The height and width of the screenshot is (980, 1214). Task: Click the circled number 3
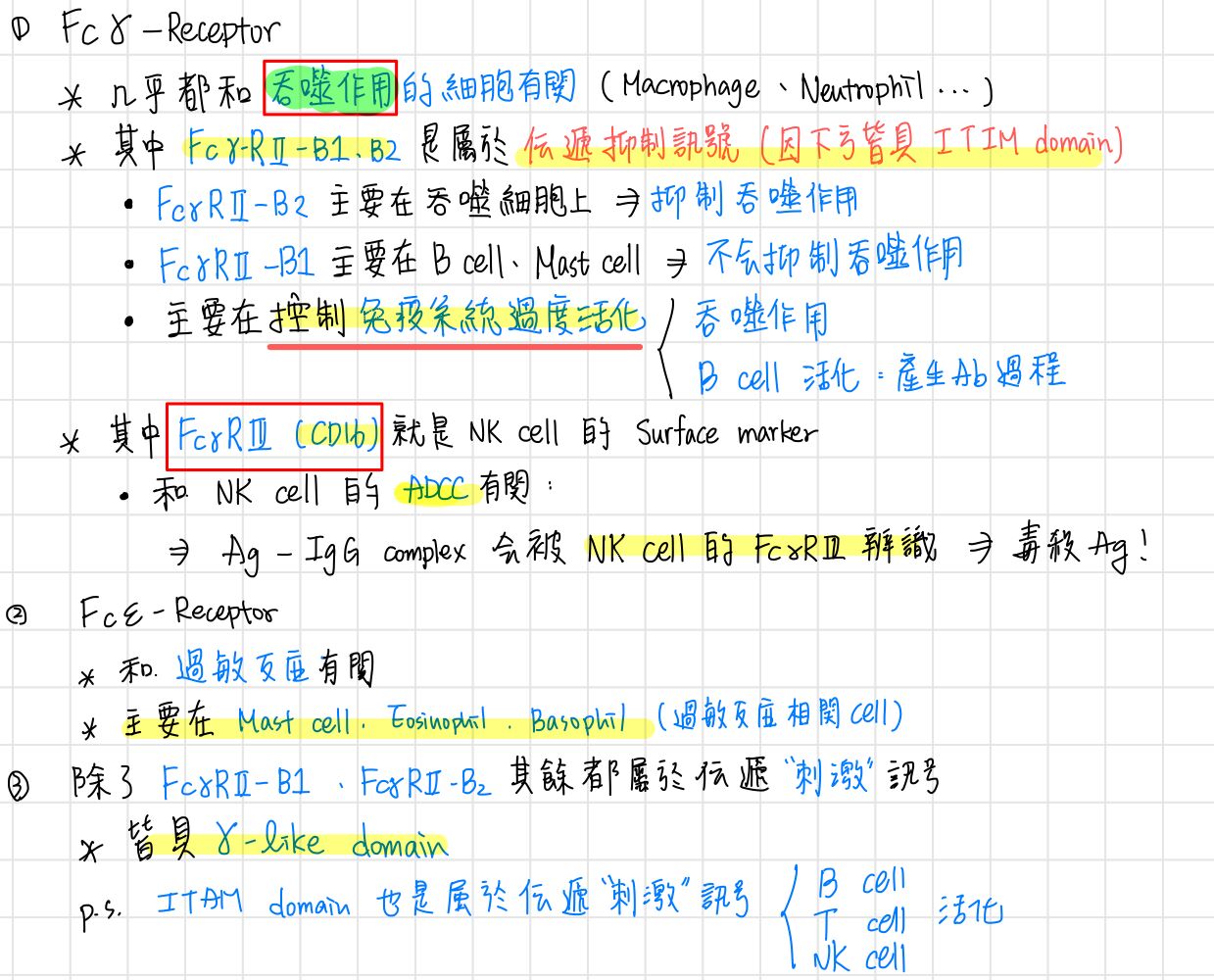tap(19, 785)
